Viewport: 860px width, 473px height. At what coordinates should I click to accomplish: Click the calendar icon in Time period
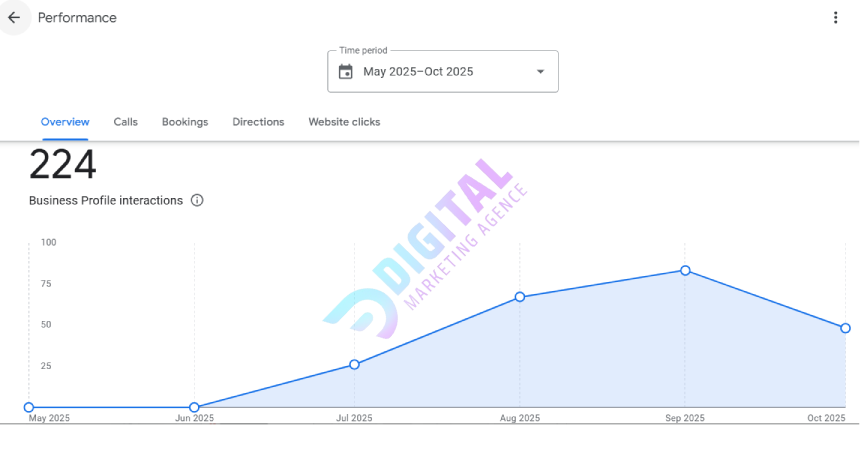tap(346, 72)
